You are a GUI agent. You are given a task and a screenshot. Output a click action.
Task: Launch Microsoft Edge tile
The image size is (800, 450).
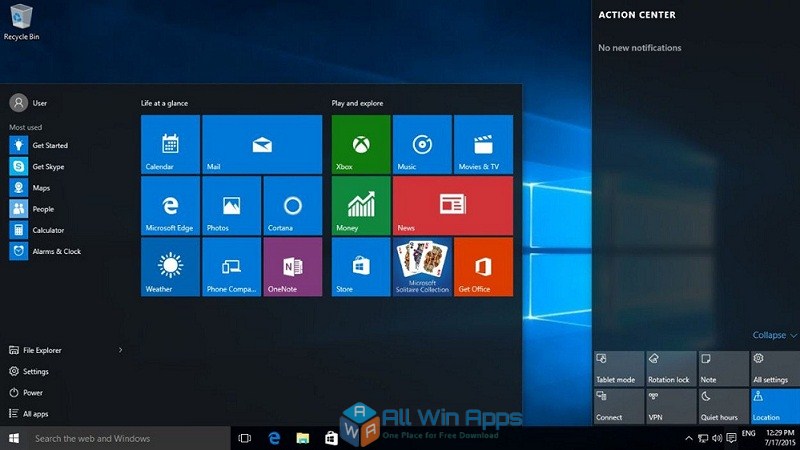click(x=170, y=206)
